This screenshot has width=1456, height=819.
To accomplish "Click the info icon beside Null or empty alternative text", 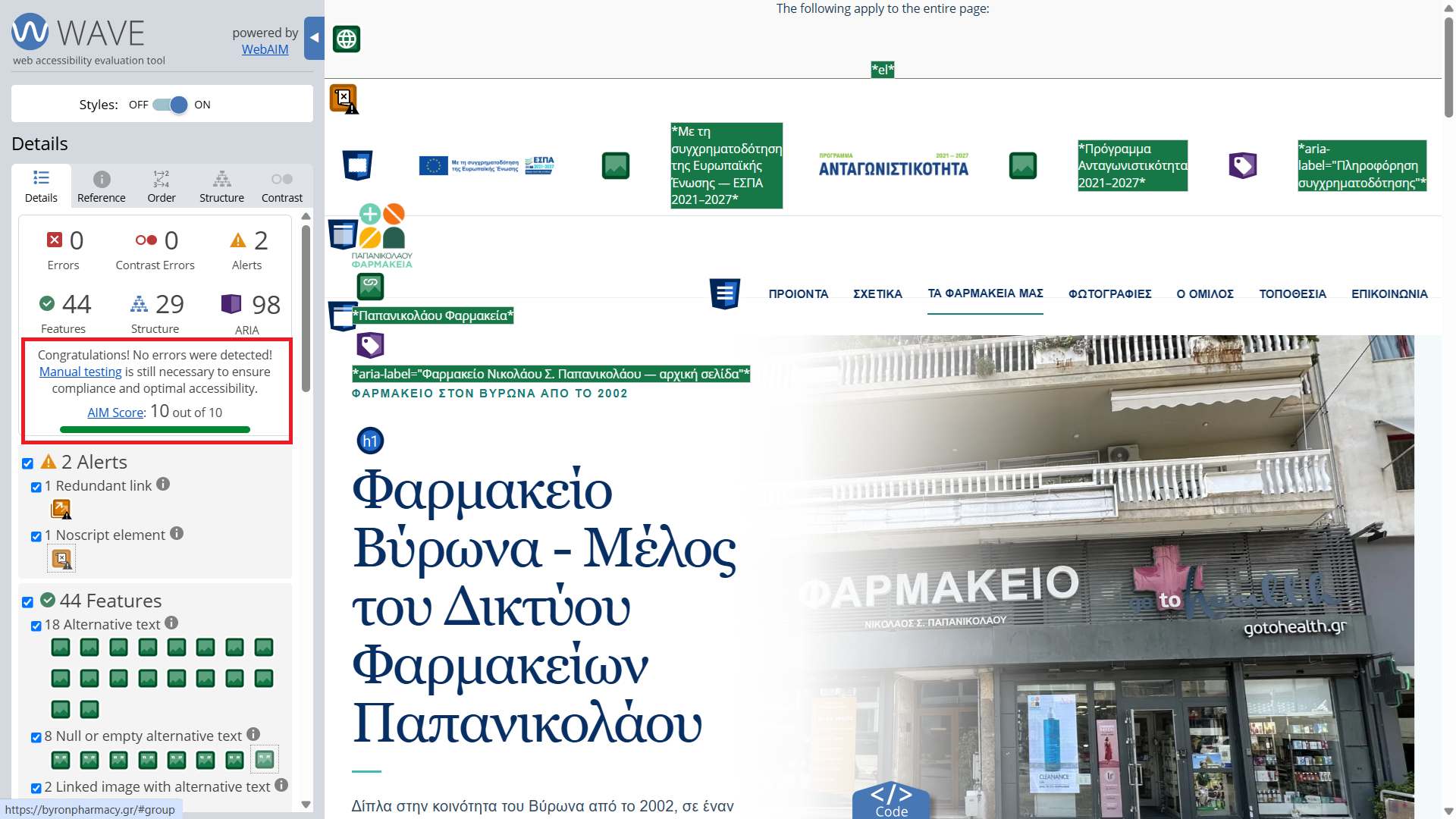I will pos(253,734).
